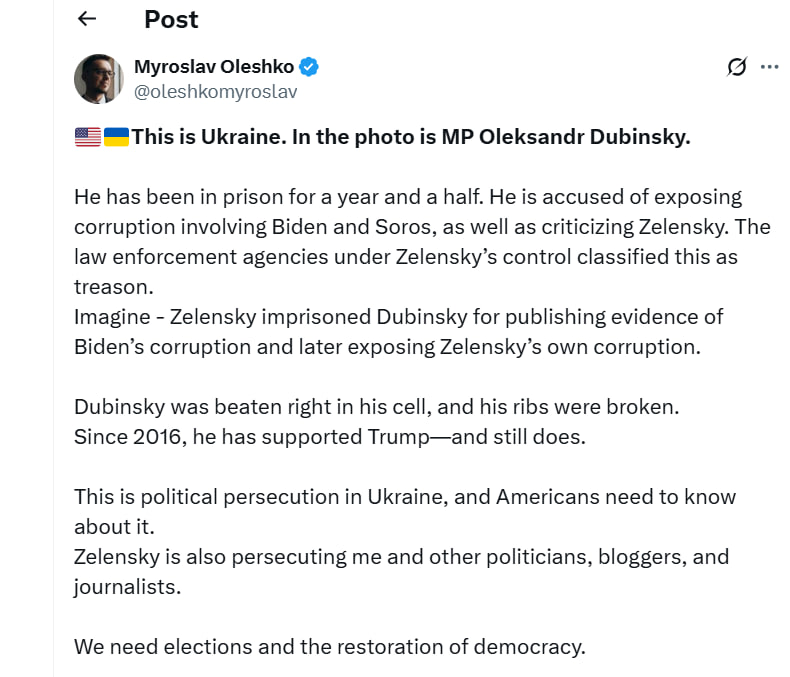The image size is (790, 677).
Task: Click the line "Since 2016, he has supported Trump"
Action: pyautogui.click(x=330, y=437)
